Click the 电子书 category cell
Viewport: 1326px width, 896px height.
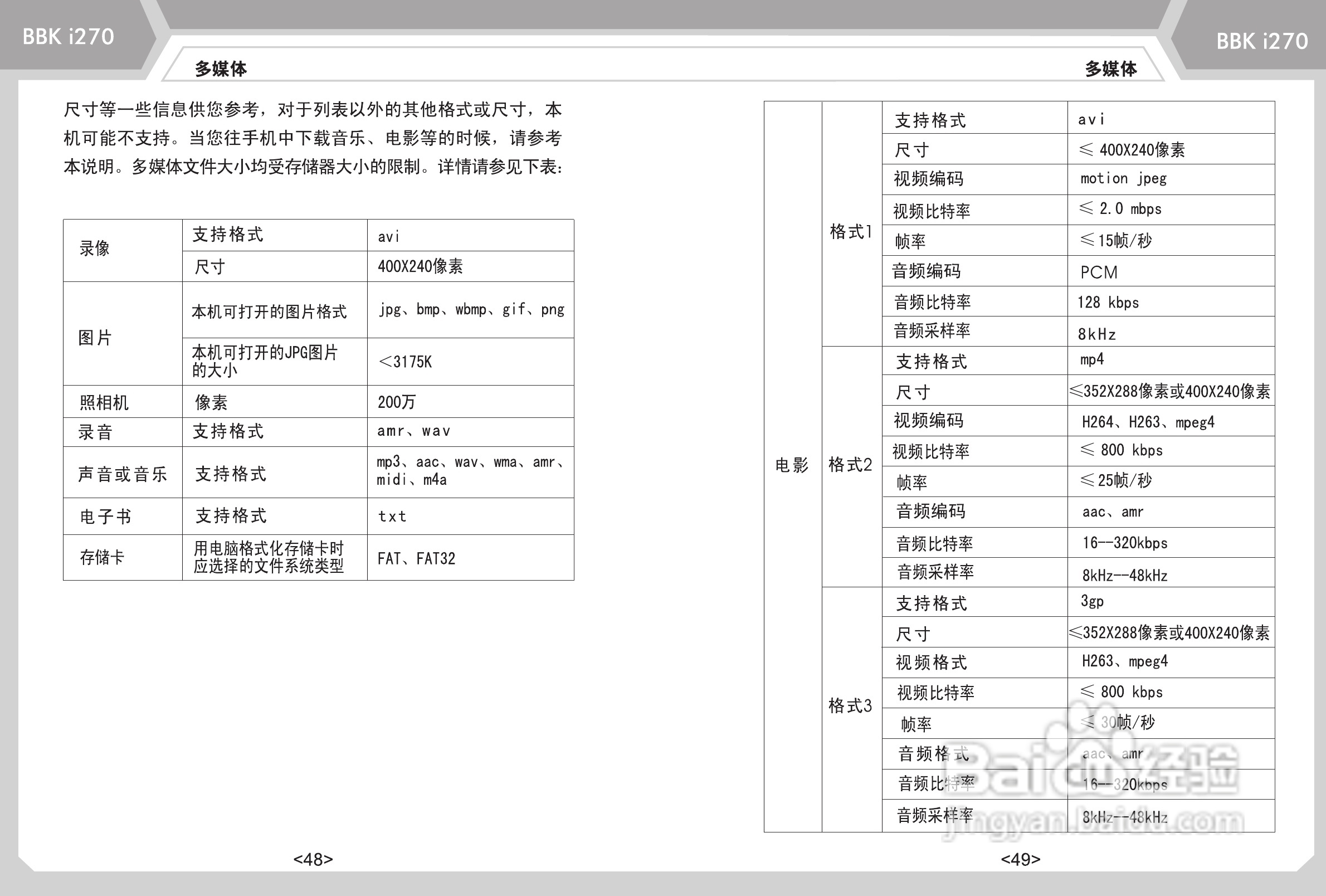point(105,517)
